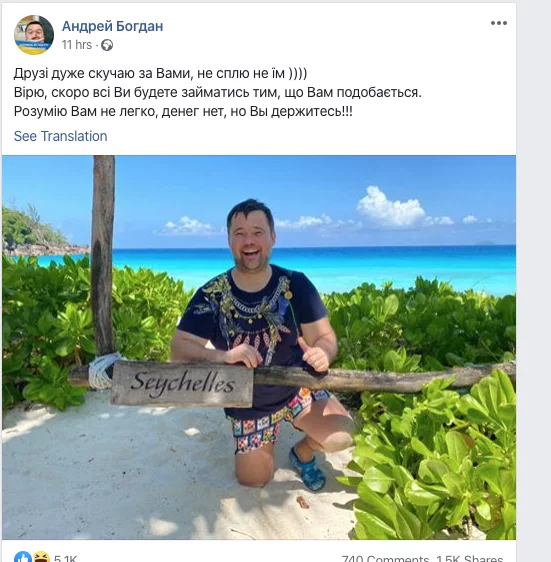Click the vertical wooden post in photo
The image size is (551, 562).
point(103,257)
